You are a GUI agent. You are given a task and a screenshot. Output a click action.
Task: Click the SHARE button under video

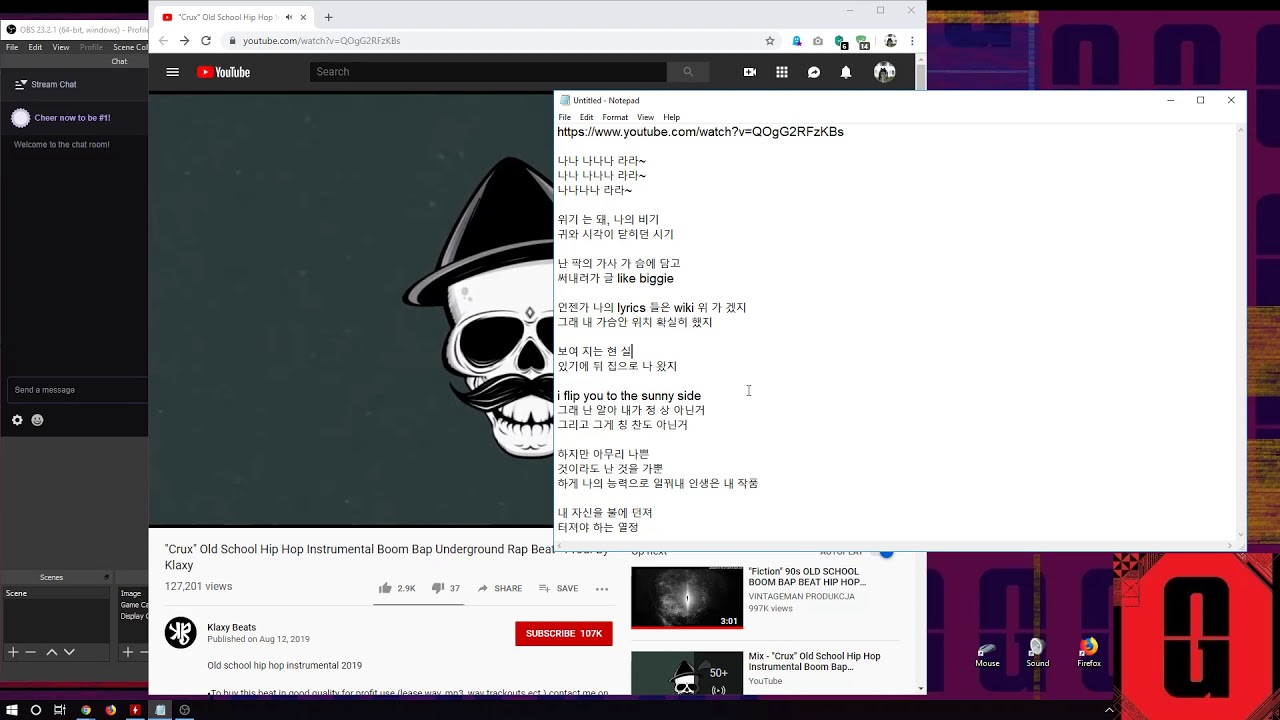coord(500,588)
